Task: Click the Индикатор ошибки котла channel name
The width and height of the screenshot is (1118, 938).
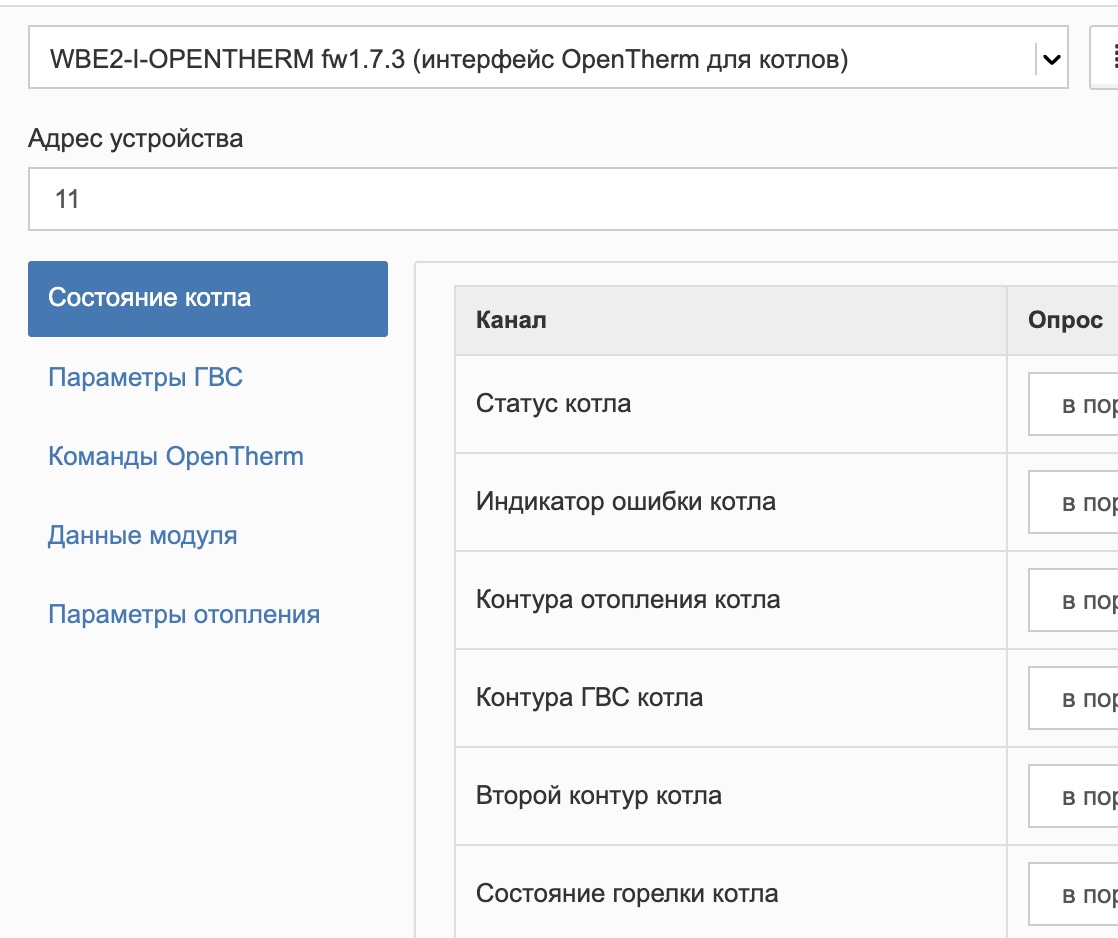Action: point(626,501)
